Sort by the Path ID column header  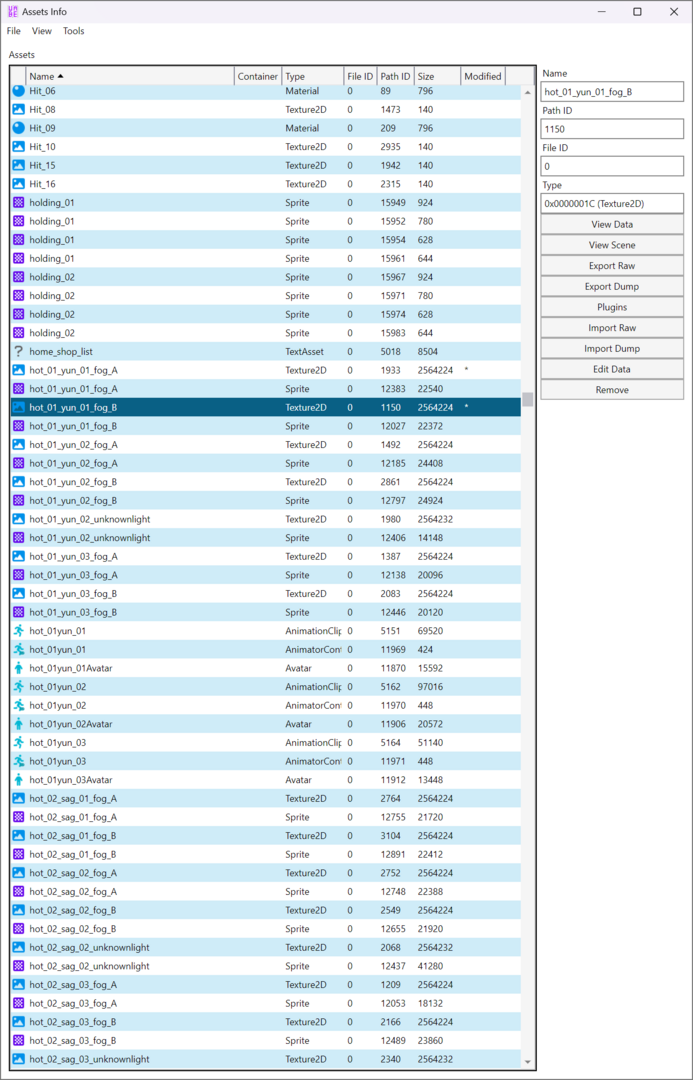pyautogui.click(x=395, y=76)
